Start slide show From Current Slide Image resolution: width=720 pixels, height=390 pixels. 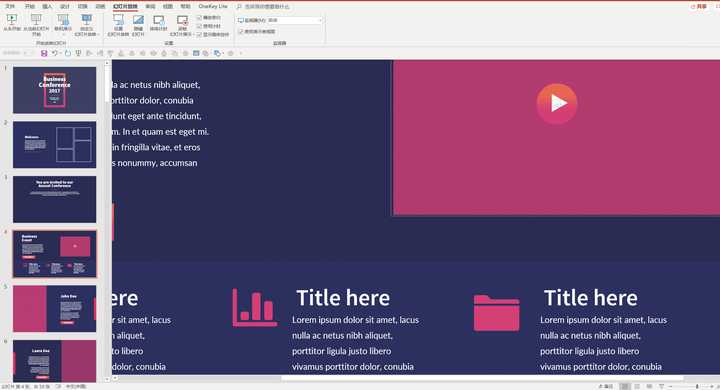[x=36, y=24]
